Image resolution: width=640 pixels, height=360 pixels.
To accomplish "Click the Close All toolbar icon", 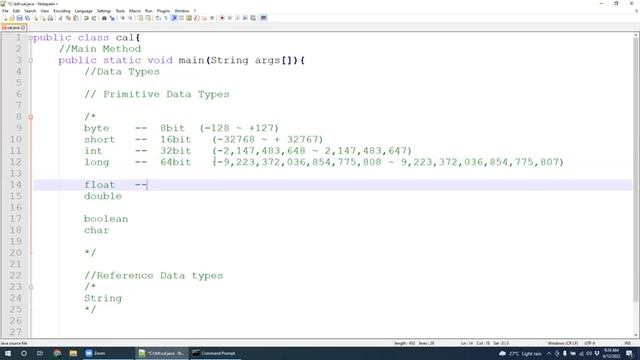I will 43,18.
